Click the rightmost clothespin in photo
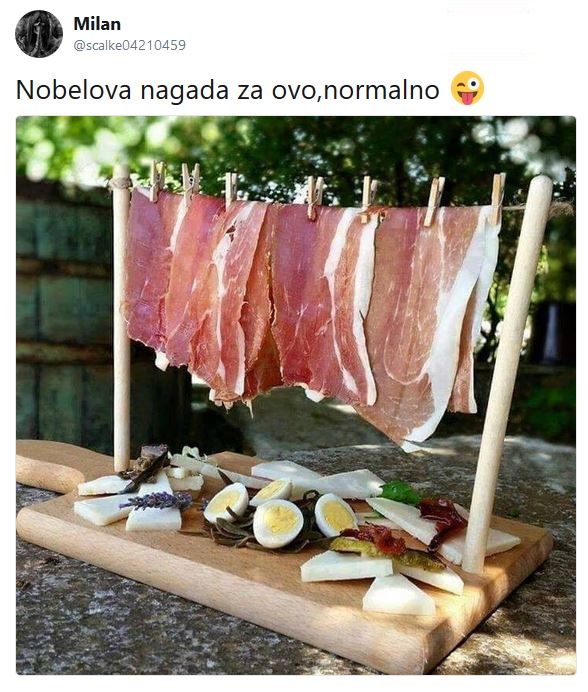This screenshot has width=588, height=692. point(498,198)
